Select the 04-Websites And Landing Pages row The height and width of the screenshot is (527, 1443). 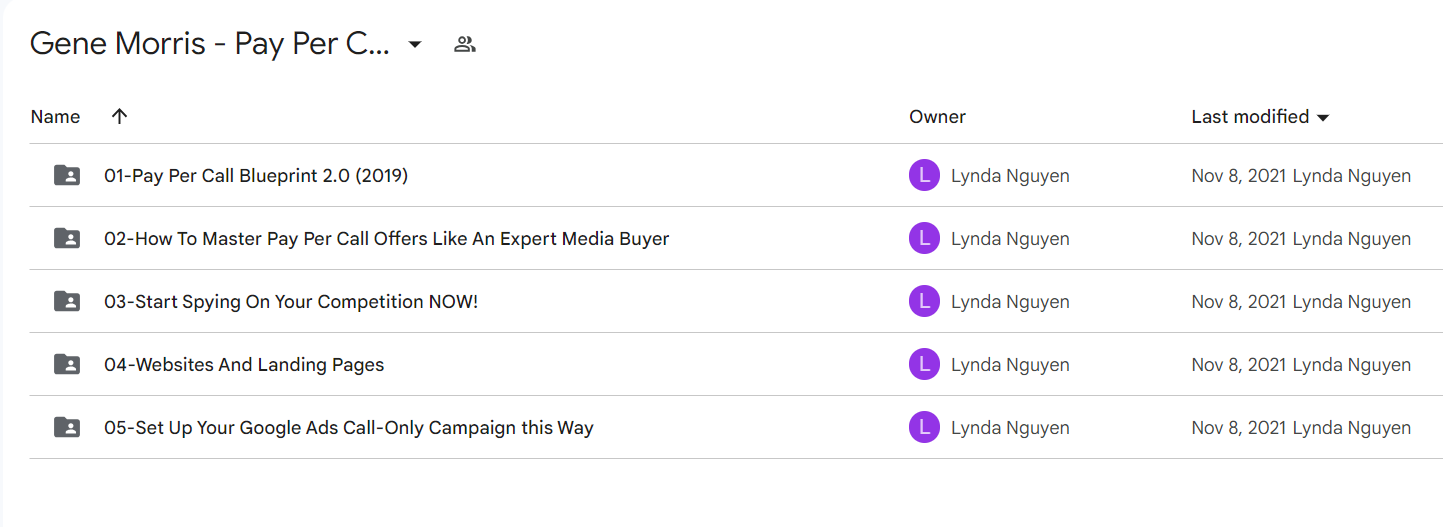click(735, 365)
